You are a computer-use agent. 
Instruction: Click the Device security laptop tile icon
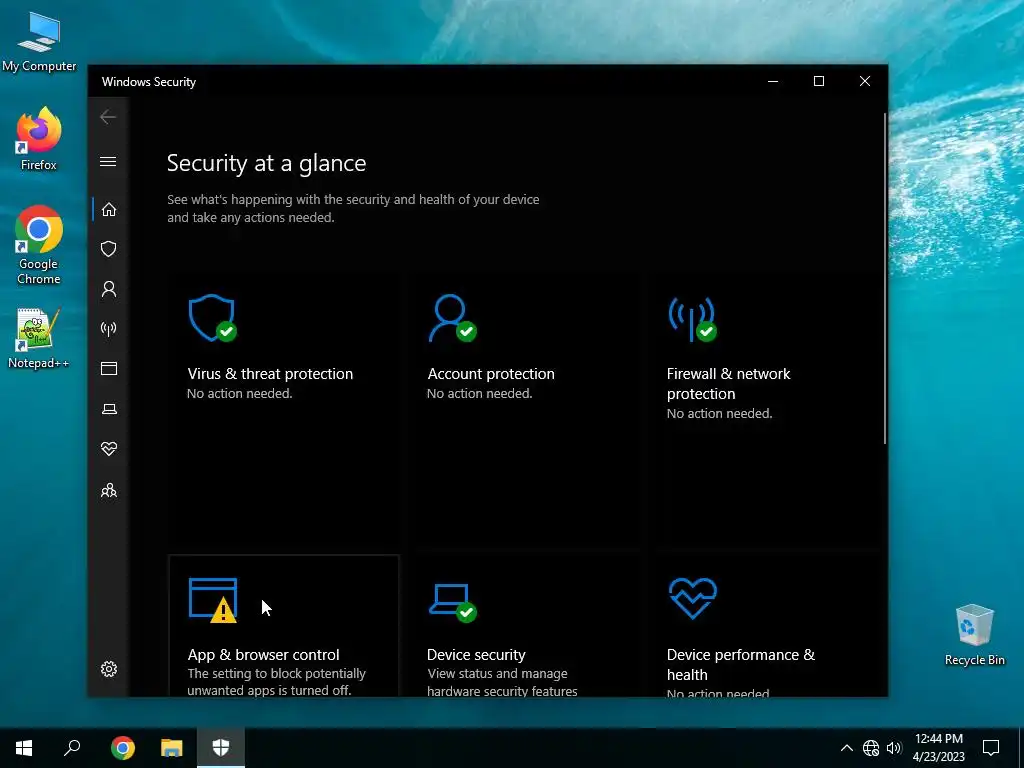point(453,603)
